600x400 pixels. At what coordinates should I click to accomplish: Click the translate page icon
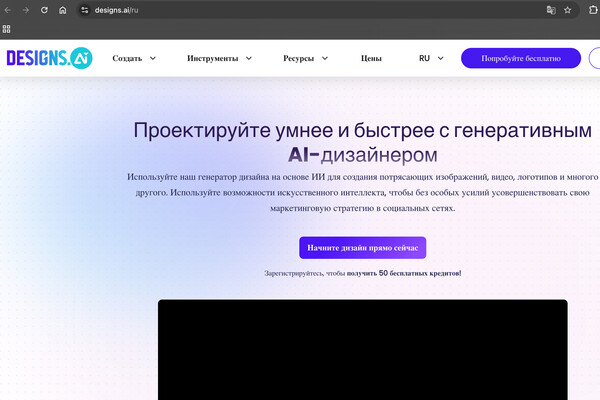tap(550, 9)
